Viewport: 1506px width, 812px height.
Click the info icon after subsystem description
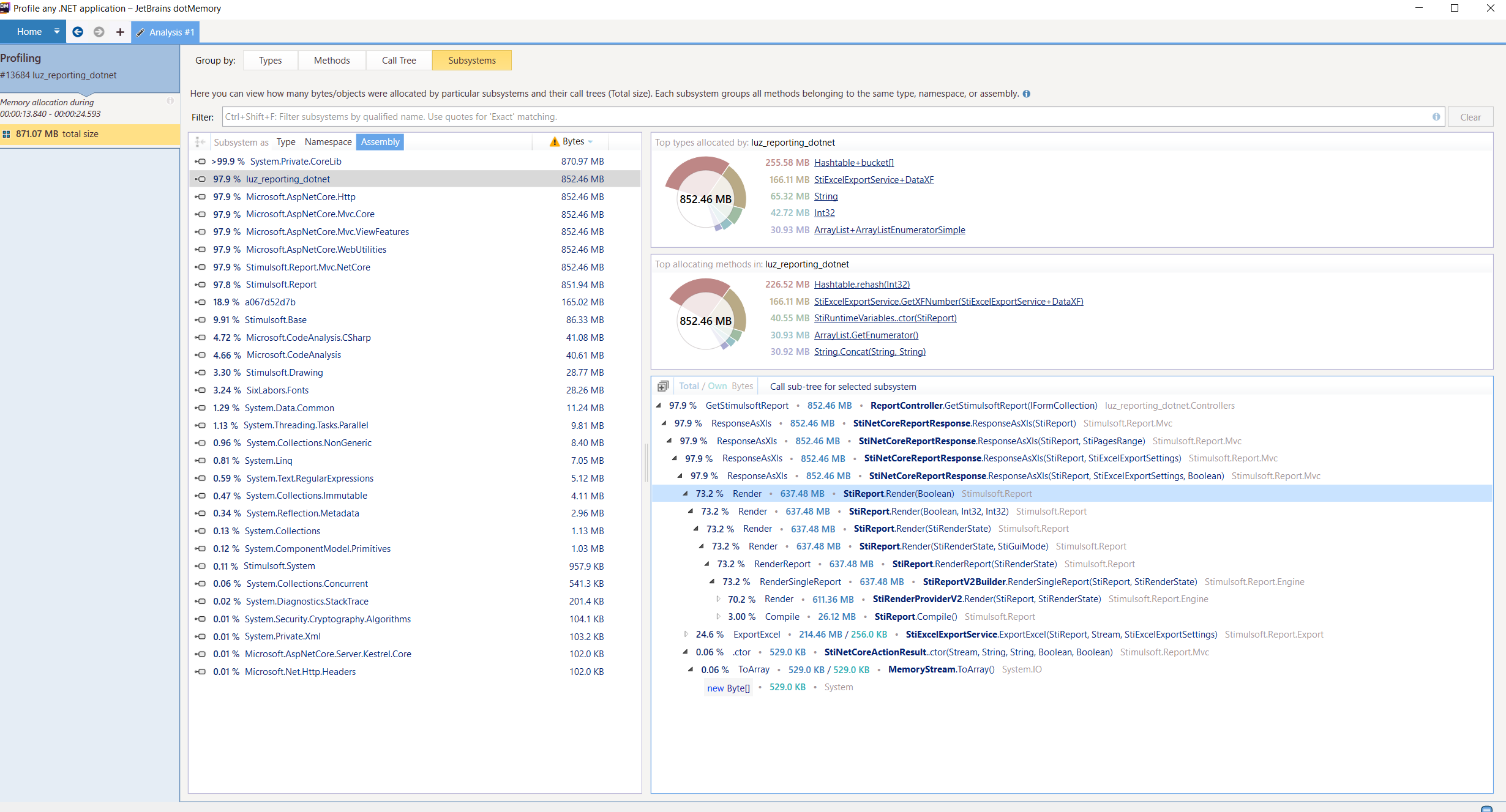(1027, 94)
